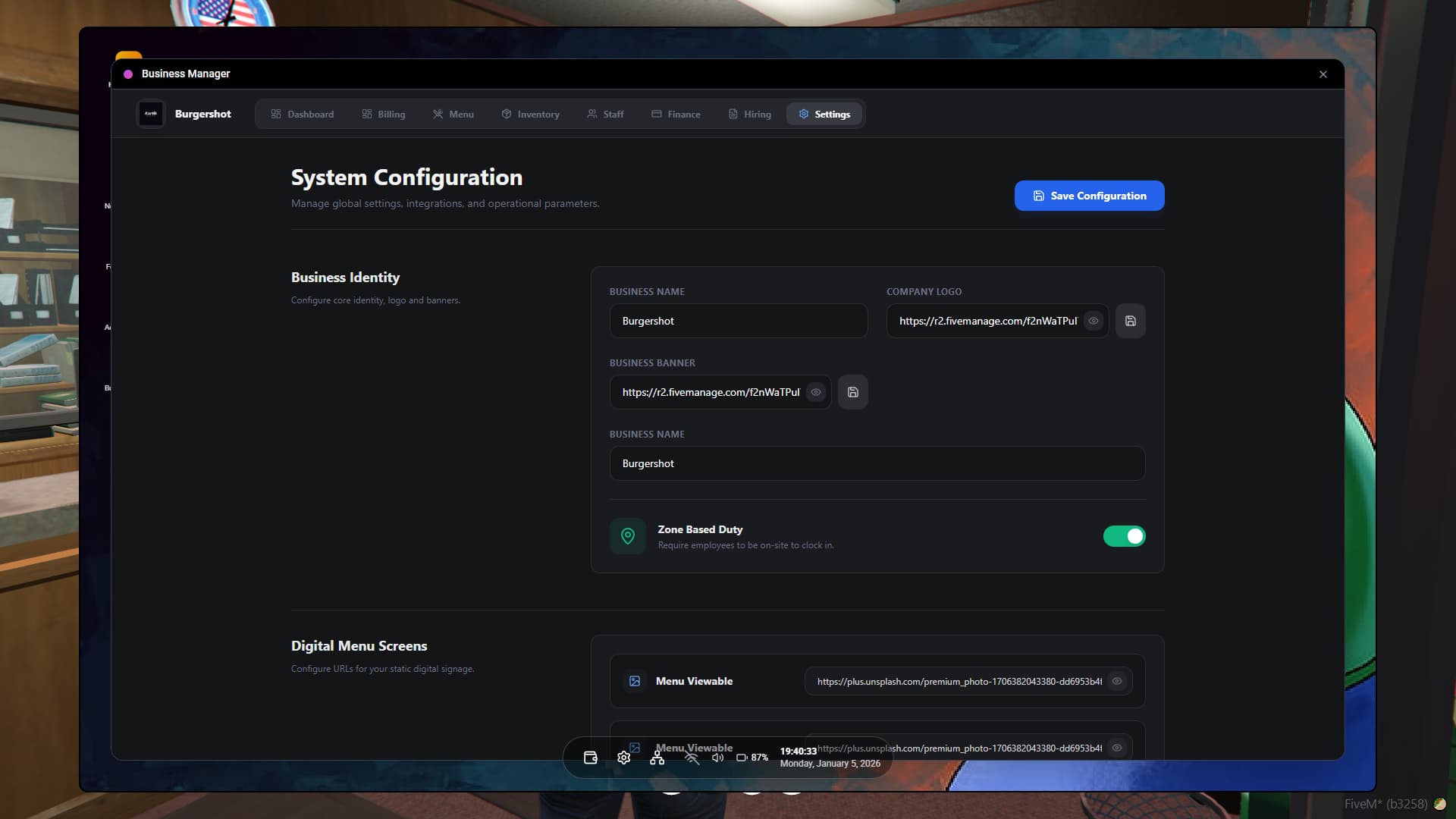Click image icon beside first Menu Viewable
The height and width of the screenshot is (819, 1456).
click(635, 681)
